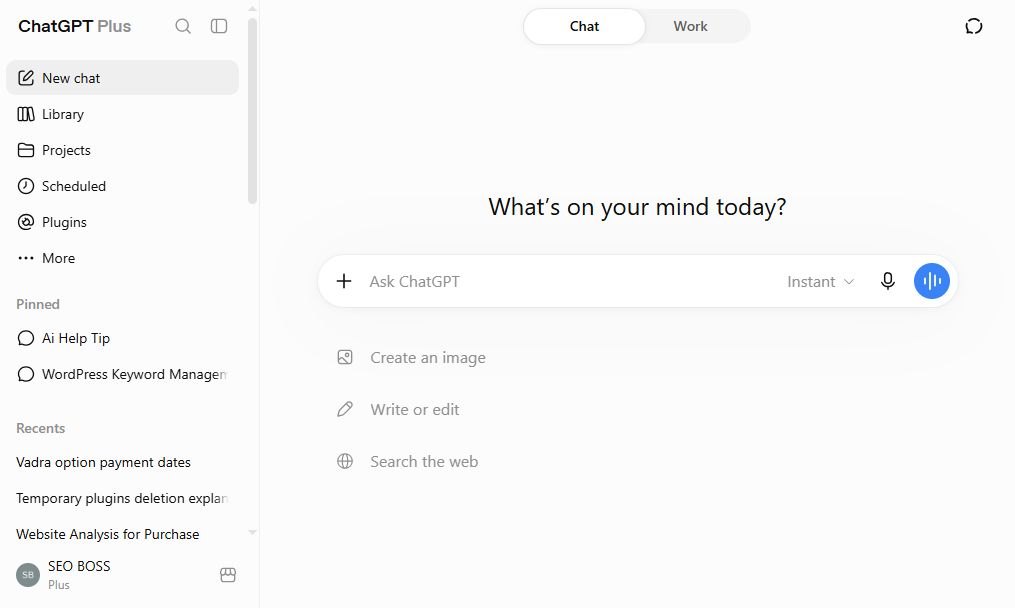This screenshot has height=608, width=1015.
Task: Click the Projects folder icon
Action: pos(26,150)
